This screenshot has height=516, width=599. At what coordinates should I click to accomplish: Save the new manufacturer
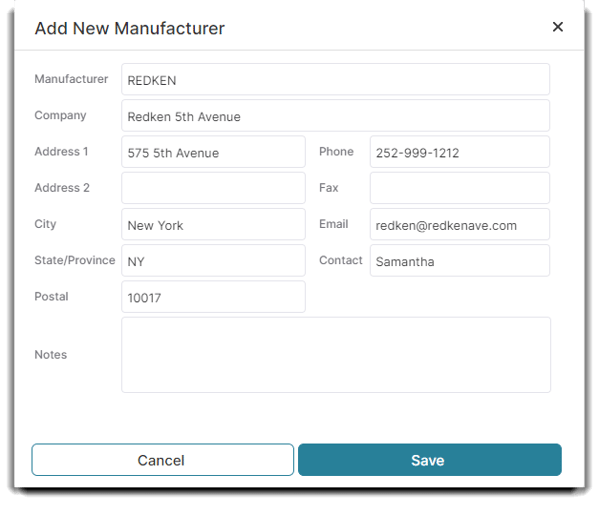pyautogui.click(x=430, y=460)
